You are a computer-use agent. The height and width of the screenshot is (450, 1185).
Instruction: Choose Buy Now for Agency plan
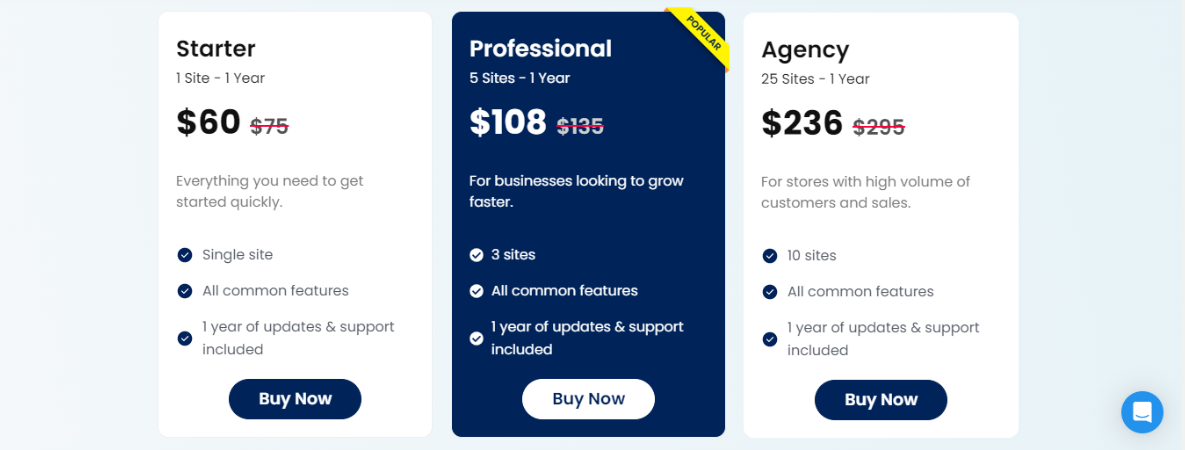(881, 400)
